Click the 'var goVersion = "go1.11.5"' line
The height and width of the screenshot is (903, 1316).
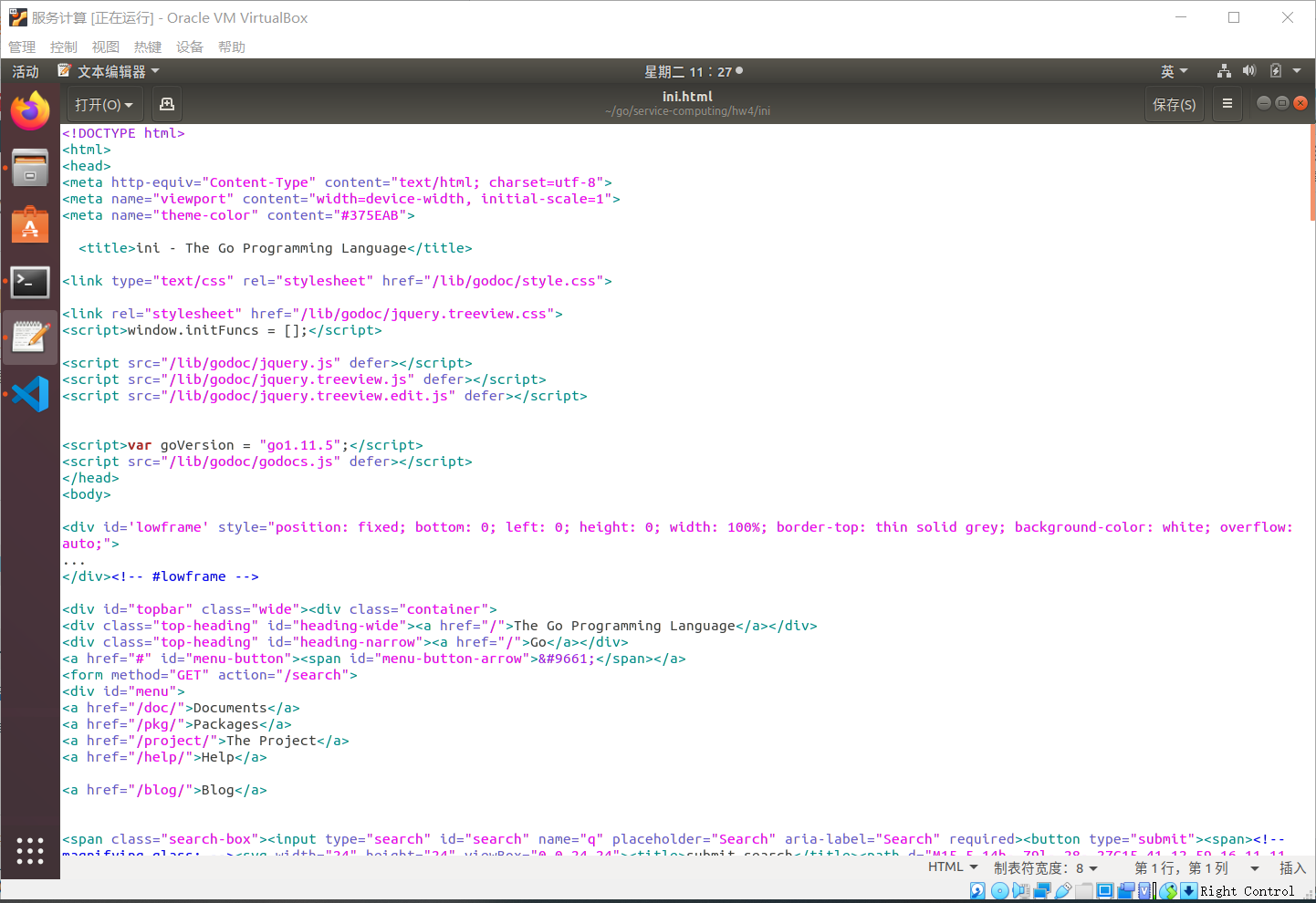coord(243,445)
